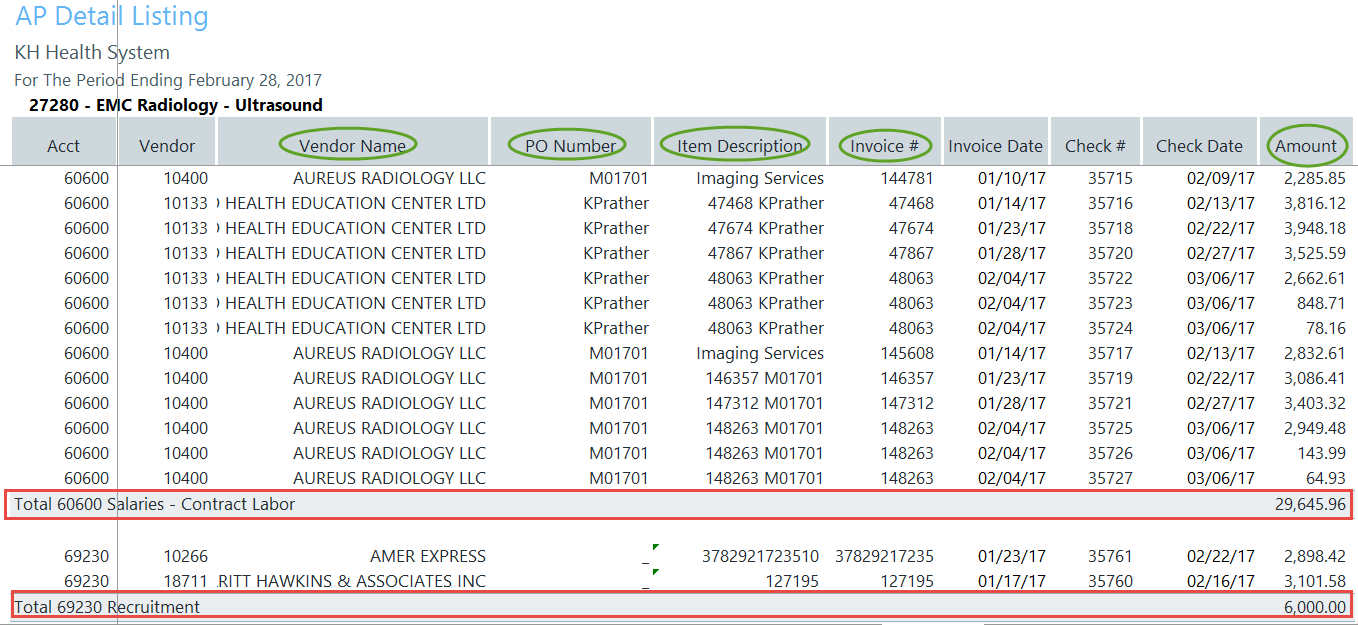Click the Amount column header
The height and width of the screenshot is (625, 1358).
[x=1305, y=146]
